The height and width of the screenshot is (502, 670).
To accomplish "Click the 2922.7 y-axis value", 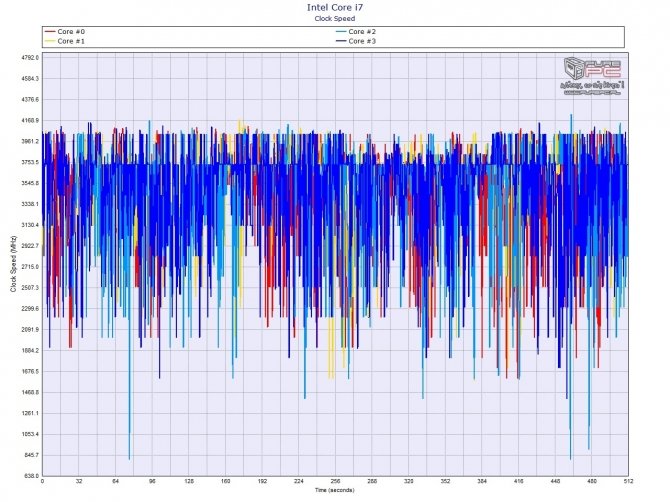I will pyautogui.click(x=31, y=246).
